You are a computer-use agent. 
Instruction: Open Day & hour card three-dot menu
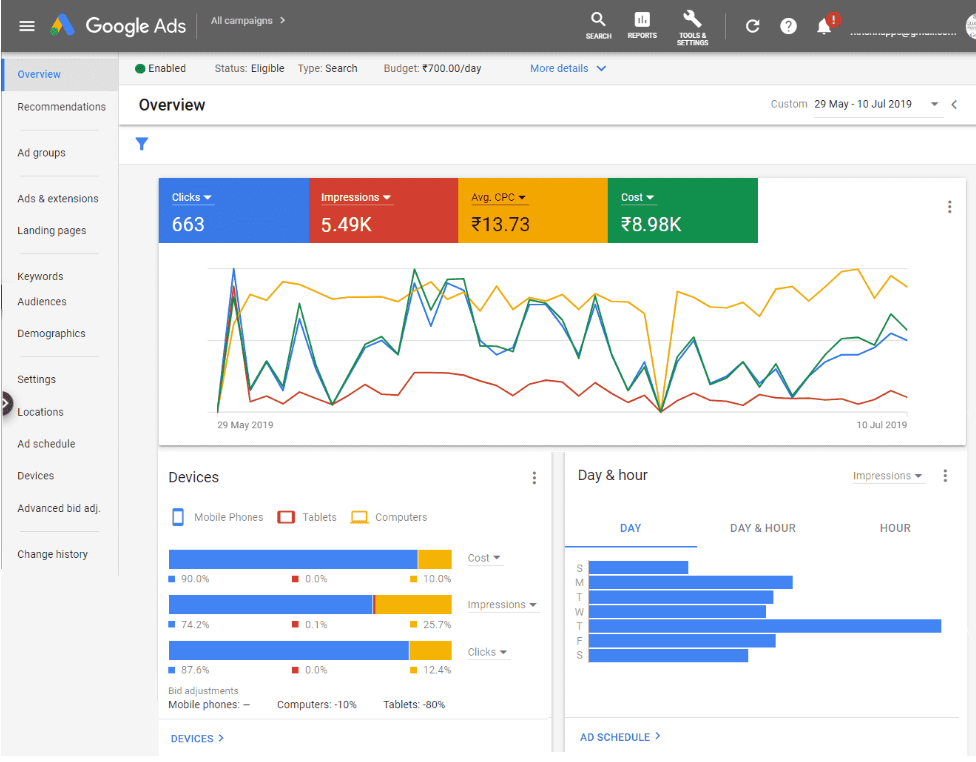(945, 476)
